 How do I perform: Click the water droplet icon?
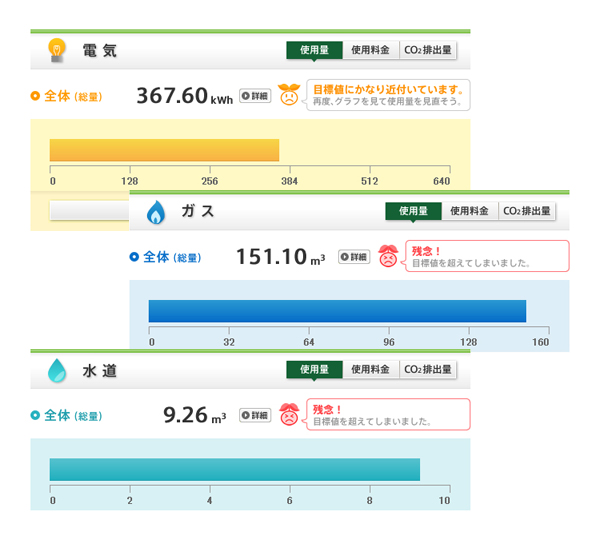coord(57,370)
